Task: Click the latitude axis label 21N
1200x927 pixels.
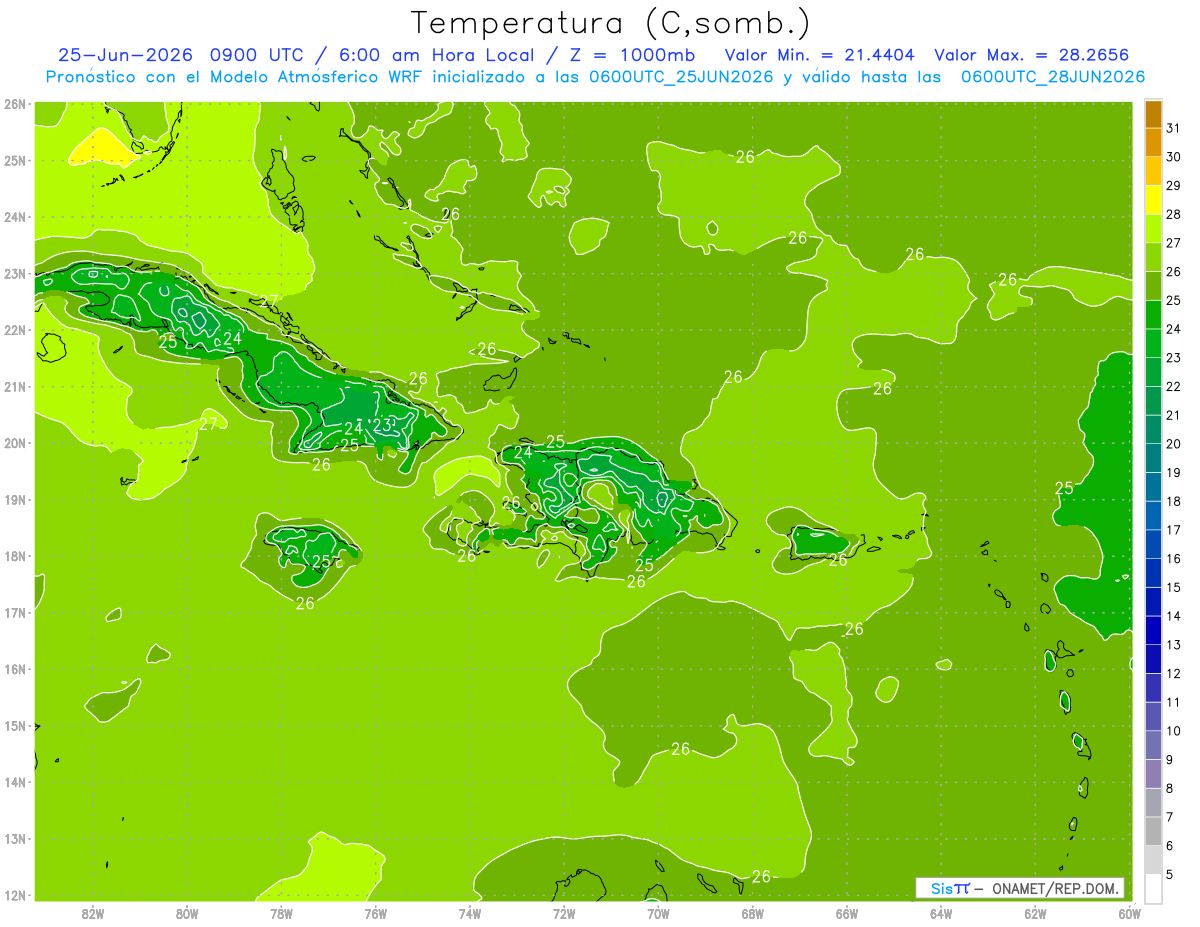Action: pos(15,386)
